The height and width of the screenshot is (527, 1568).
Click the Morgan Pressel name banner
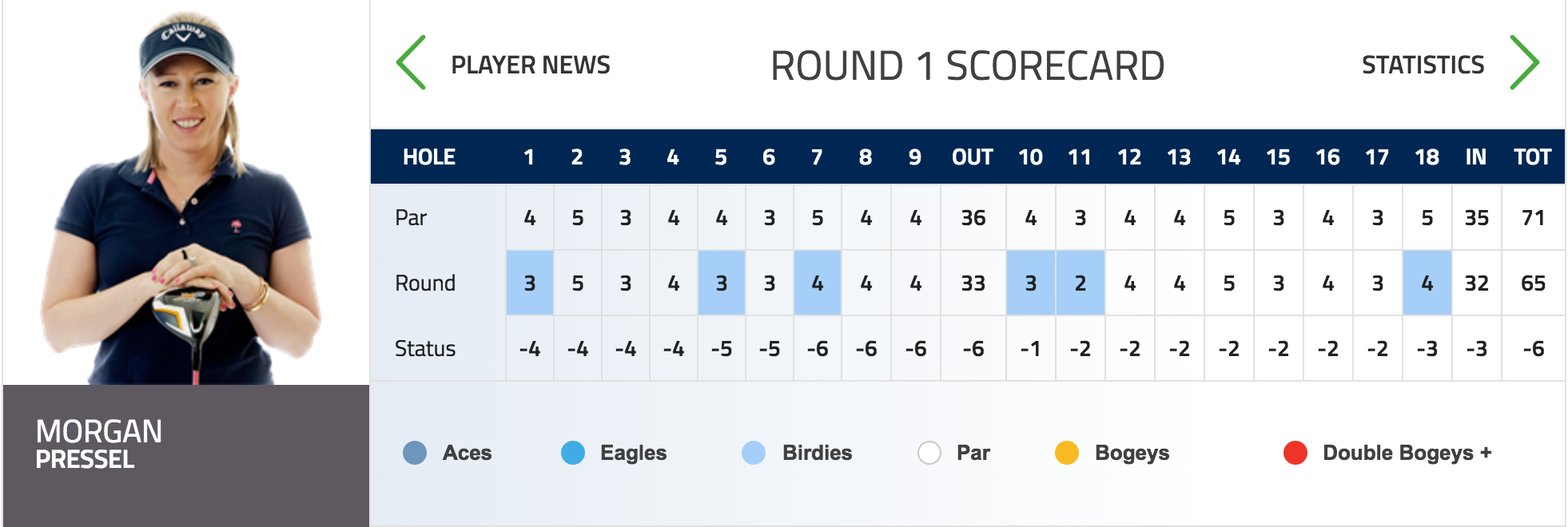pyautogui.click(x=186, y=455)
